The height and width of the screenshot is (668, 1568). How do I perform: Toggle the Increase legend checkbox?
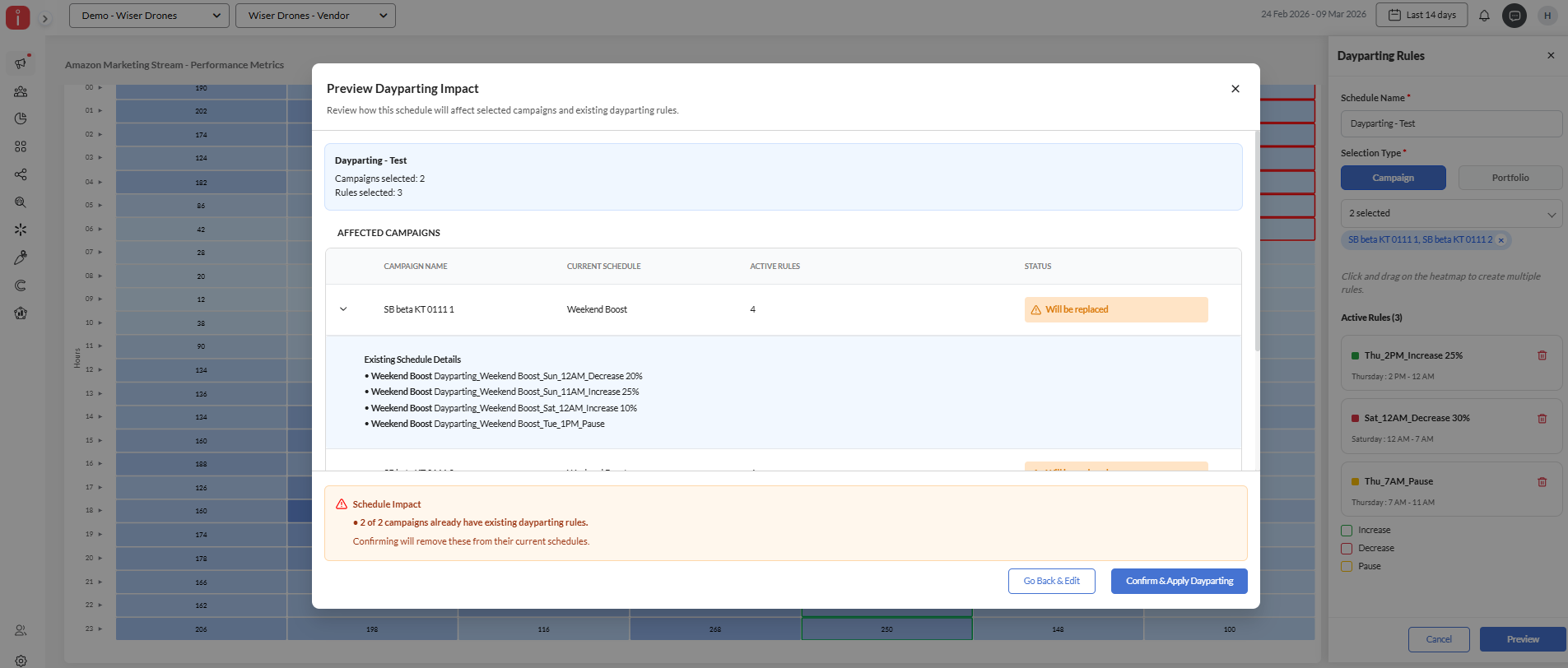1347,531
